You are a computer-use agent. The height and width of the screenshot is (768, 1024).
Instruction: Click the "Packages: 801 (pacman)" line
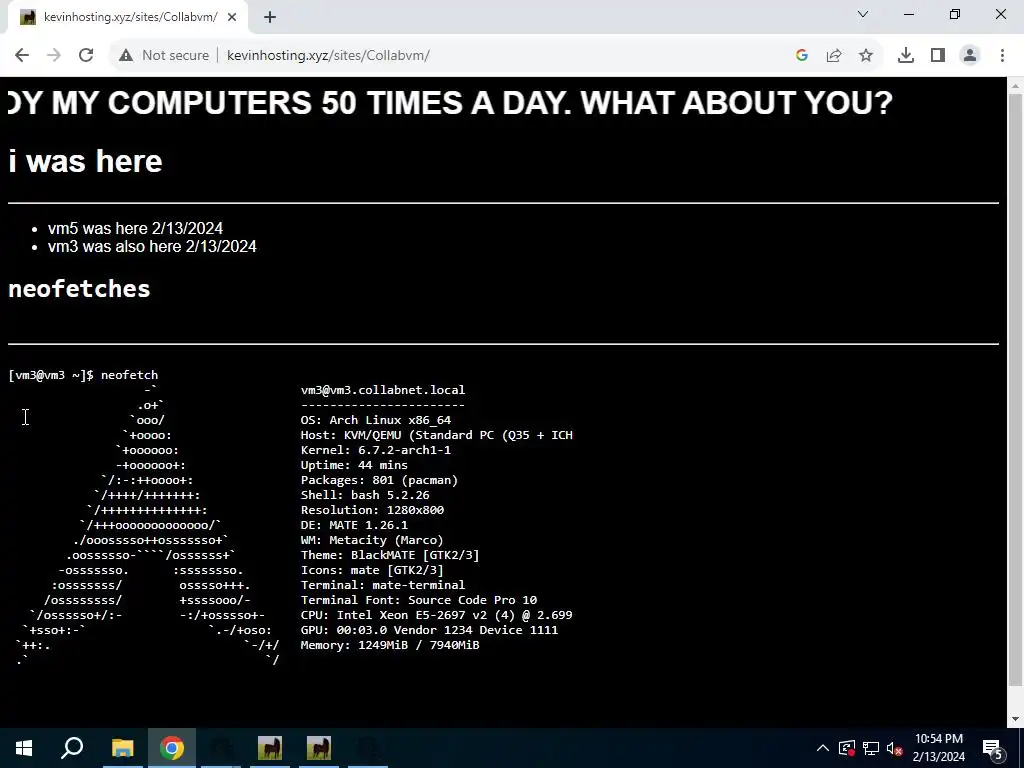(x=379, y=480)
